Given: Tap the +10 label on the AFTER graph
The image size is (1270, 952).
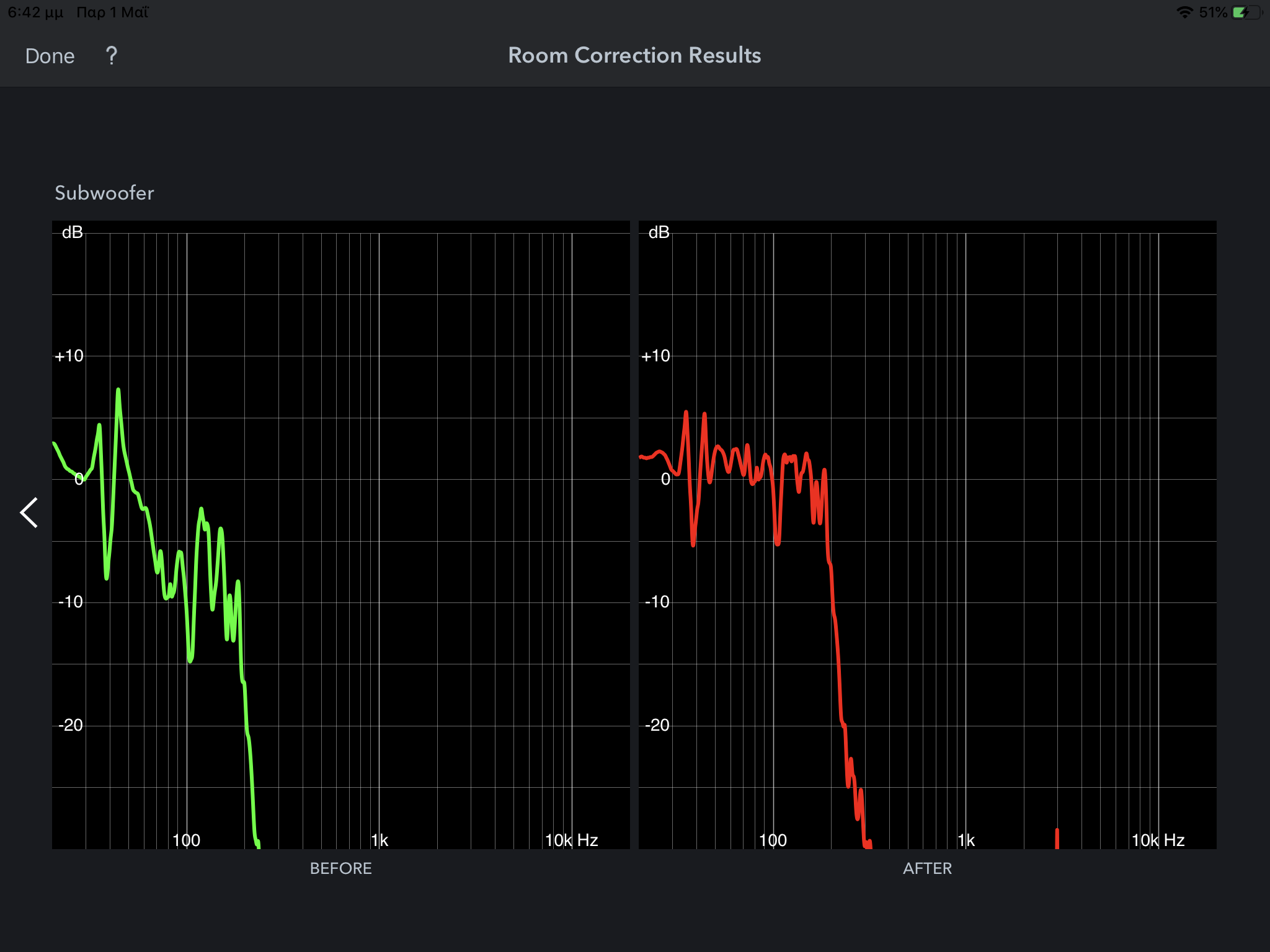Looking at the screenshot, I should click(x=655, y=356).
